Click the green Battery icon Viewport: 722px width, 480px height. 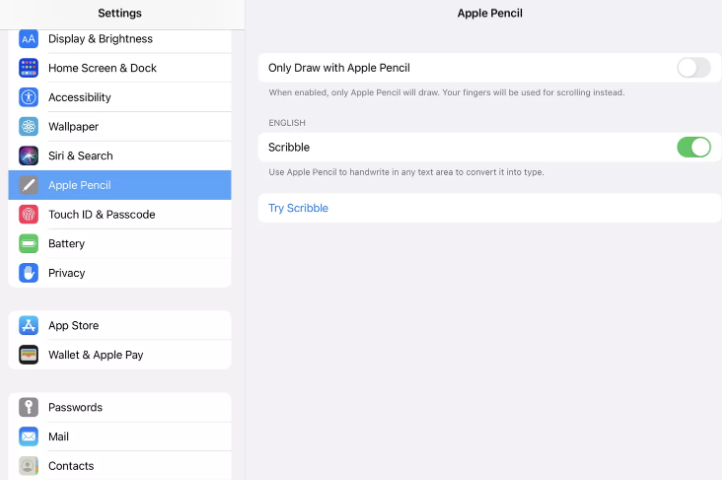(29, 244)
